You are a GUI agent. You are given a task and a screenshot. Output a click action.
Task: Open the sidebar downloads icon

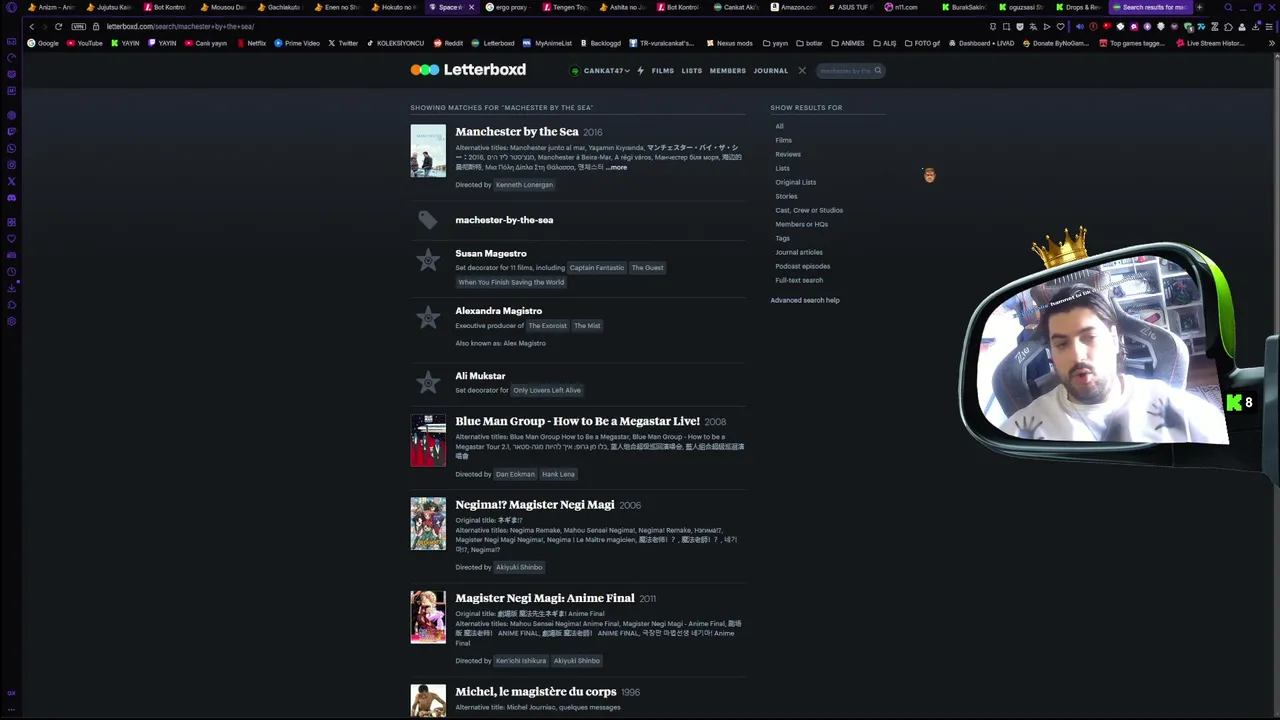click(x=11, y=288)
